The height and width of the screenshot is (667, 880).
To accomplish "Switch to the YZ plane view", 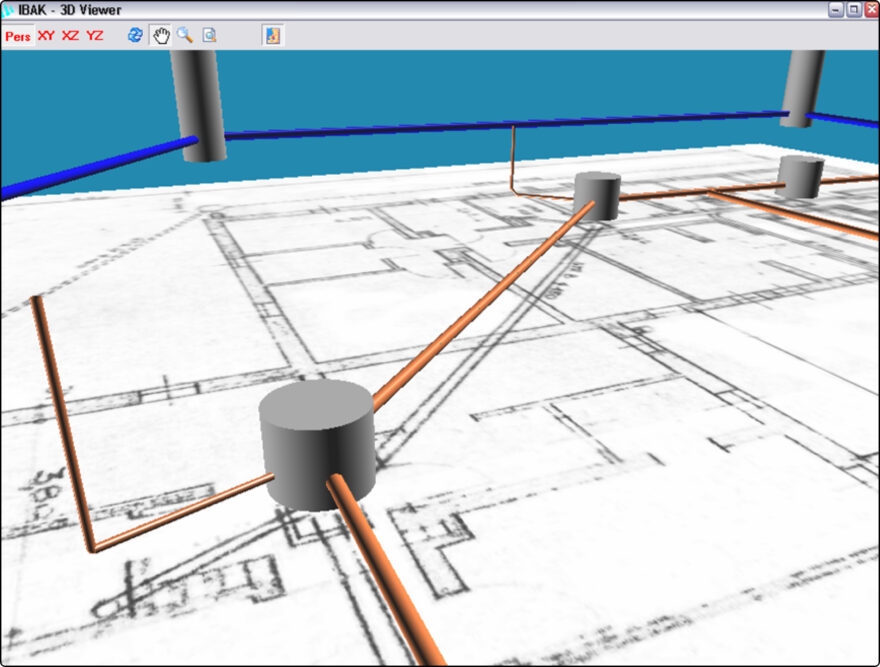I will pos(94,36).
